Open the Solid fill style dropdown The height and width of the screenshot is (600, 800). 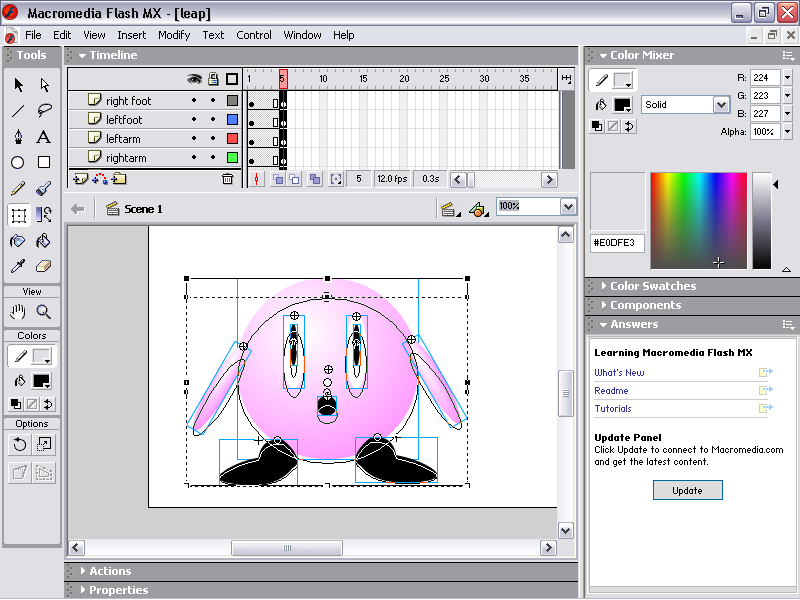point(721,105)
